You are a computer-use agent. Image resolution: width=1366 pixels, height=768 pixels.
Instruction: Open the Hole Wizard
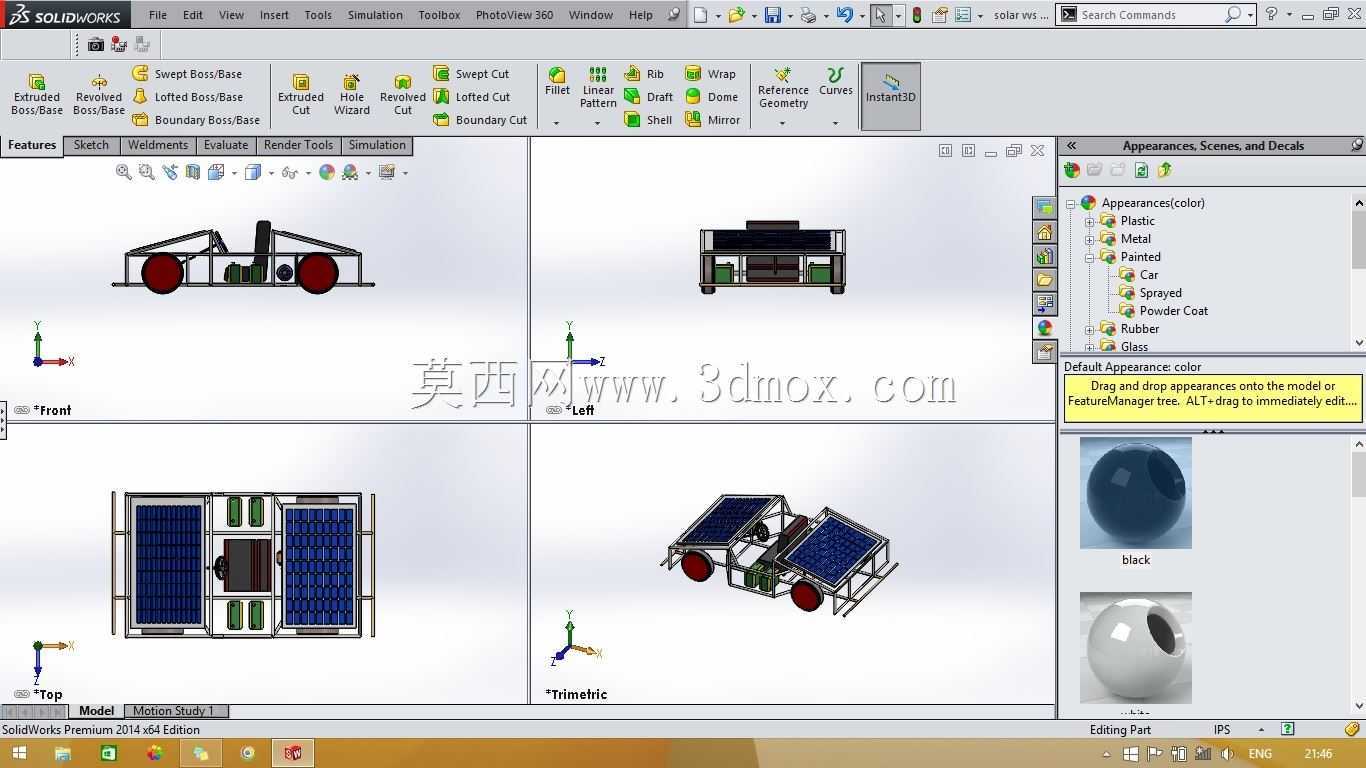(352, 95)
